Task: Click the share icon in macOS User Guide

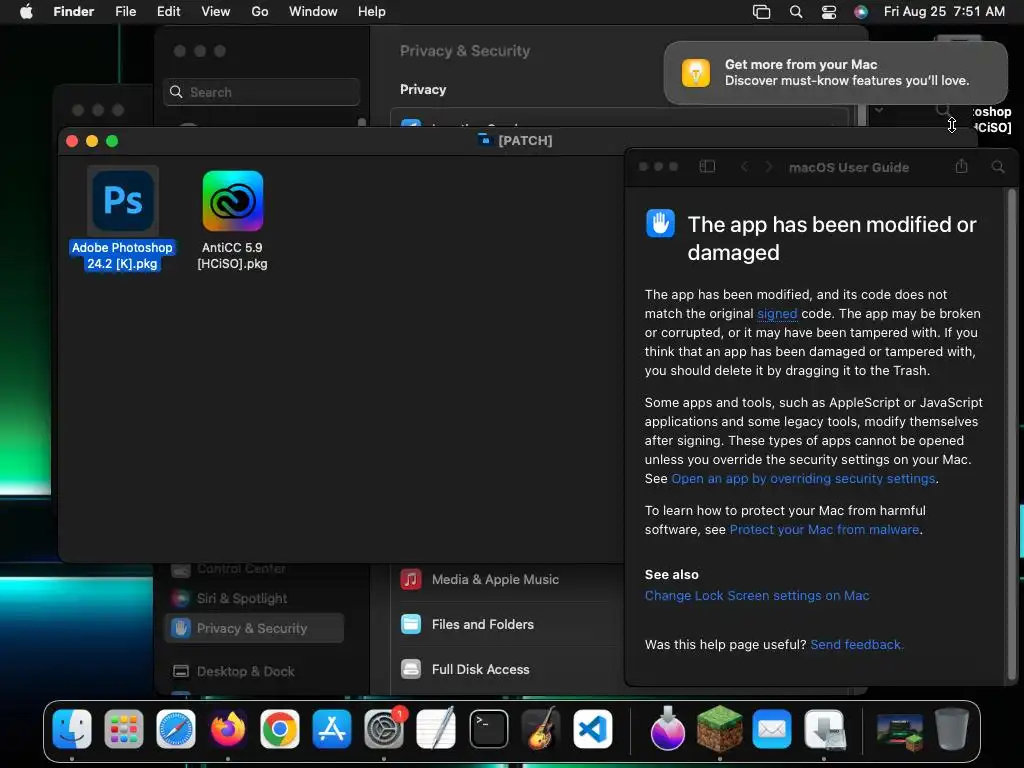Action: pos(961,167)
